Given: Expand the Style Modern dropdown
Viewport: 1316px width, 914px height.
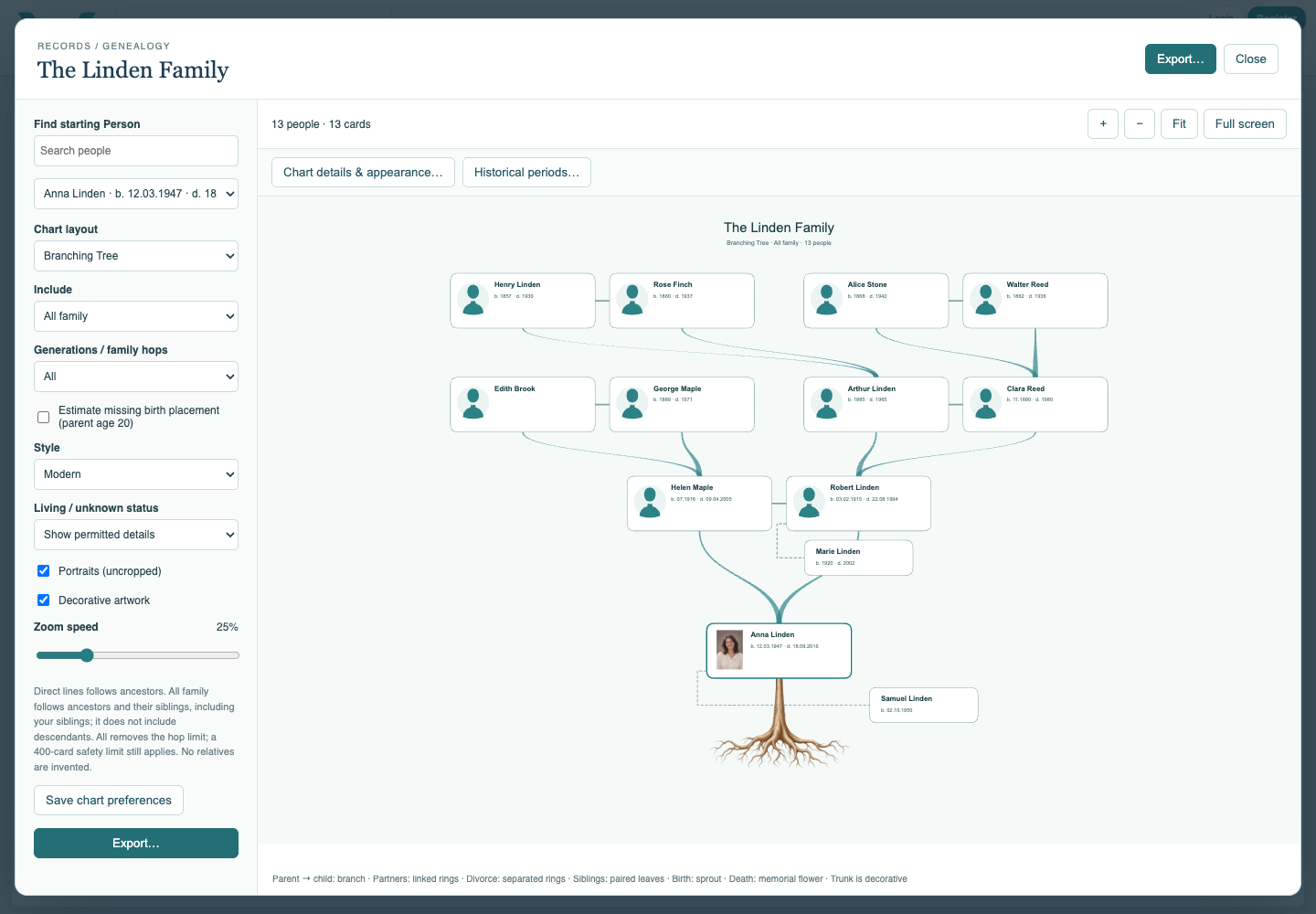Looking at the screenshot, I should pos(136,474).
